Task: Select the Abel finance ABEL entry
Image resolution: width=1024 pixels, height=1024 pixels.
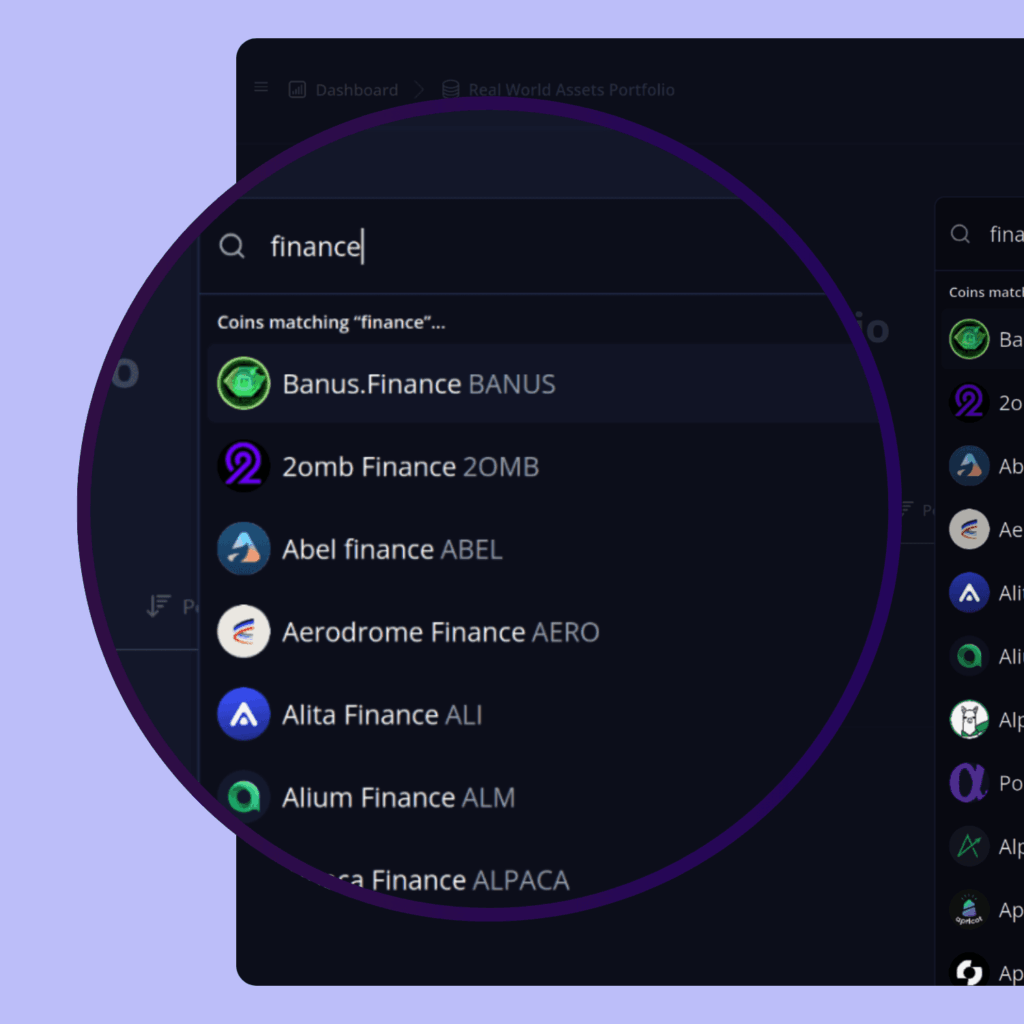Action: (x=392, y=549)
